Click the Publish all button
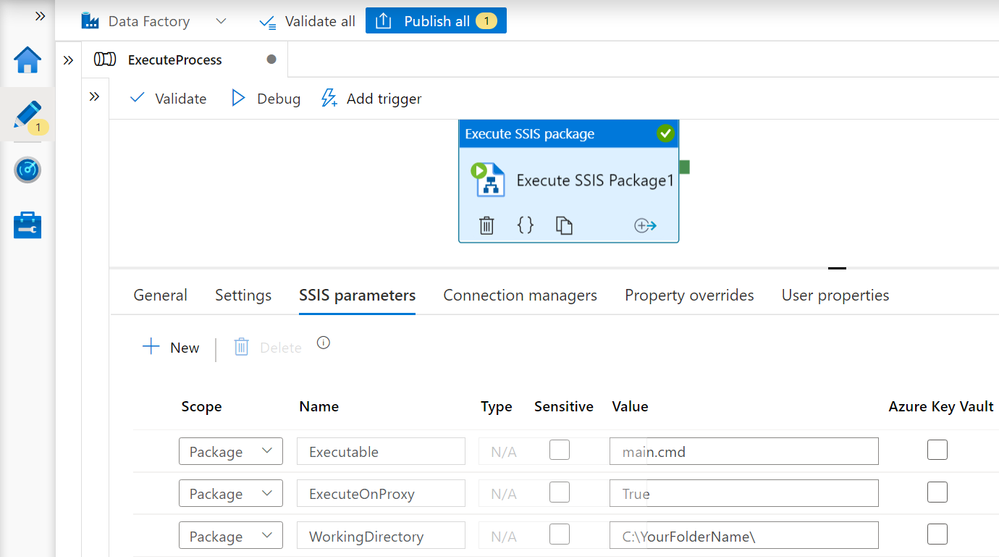 pos(436,21)
